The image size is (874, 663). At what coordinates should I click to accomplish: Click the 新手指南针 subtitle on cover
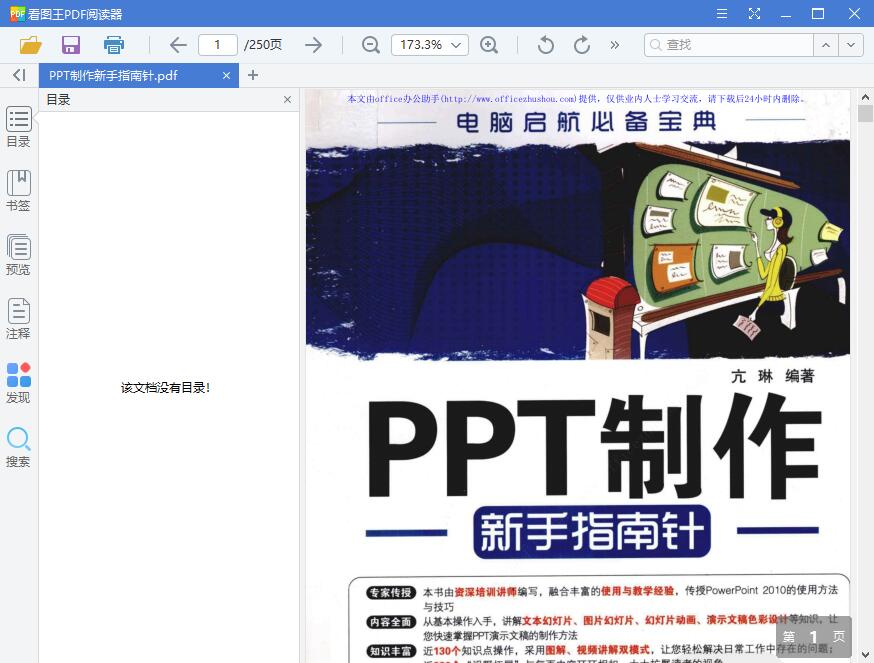point(591,531)
